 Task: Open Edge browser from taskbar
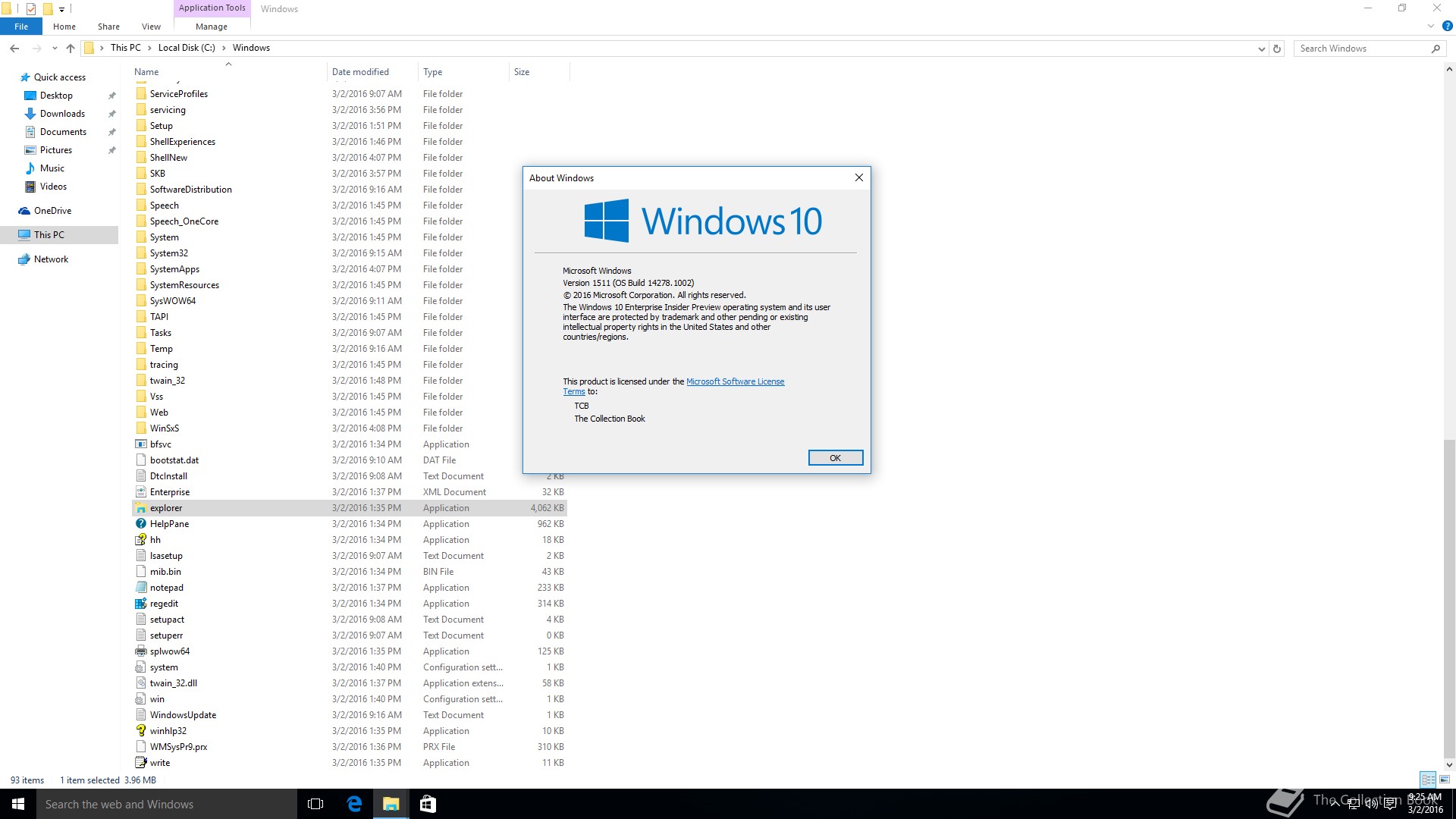[x=354, y=804]
